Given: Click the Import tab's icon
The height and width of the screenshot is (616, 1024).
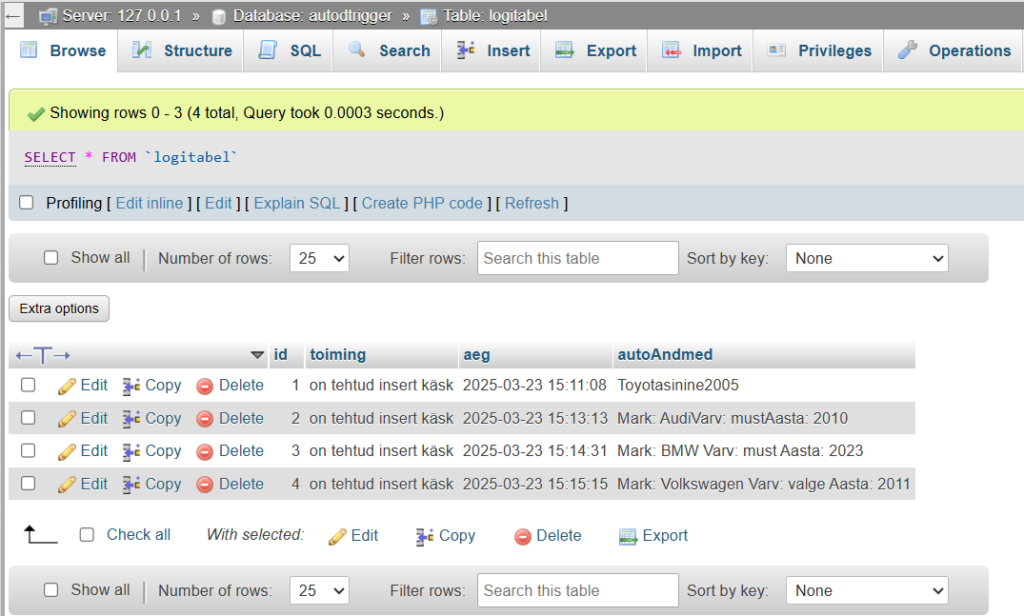Looking at the screenshot, I should (x=671, y=50).
